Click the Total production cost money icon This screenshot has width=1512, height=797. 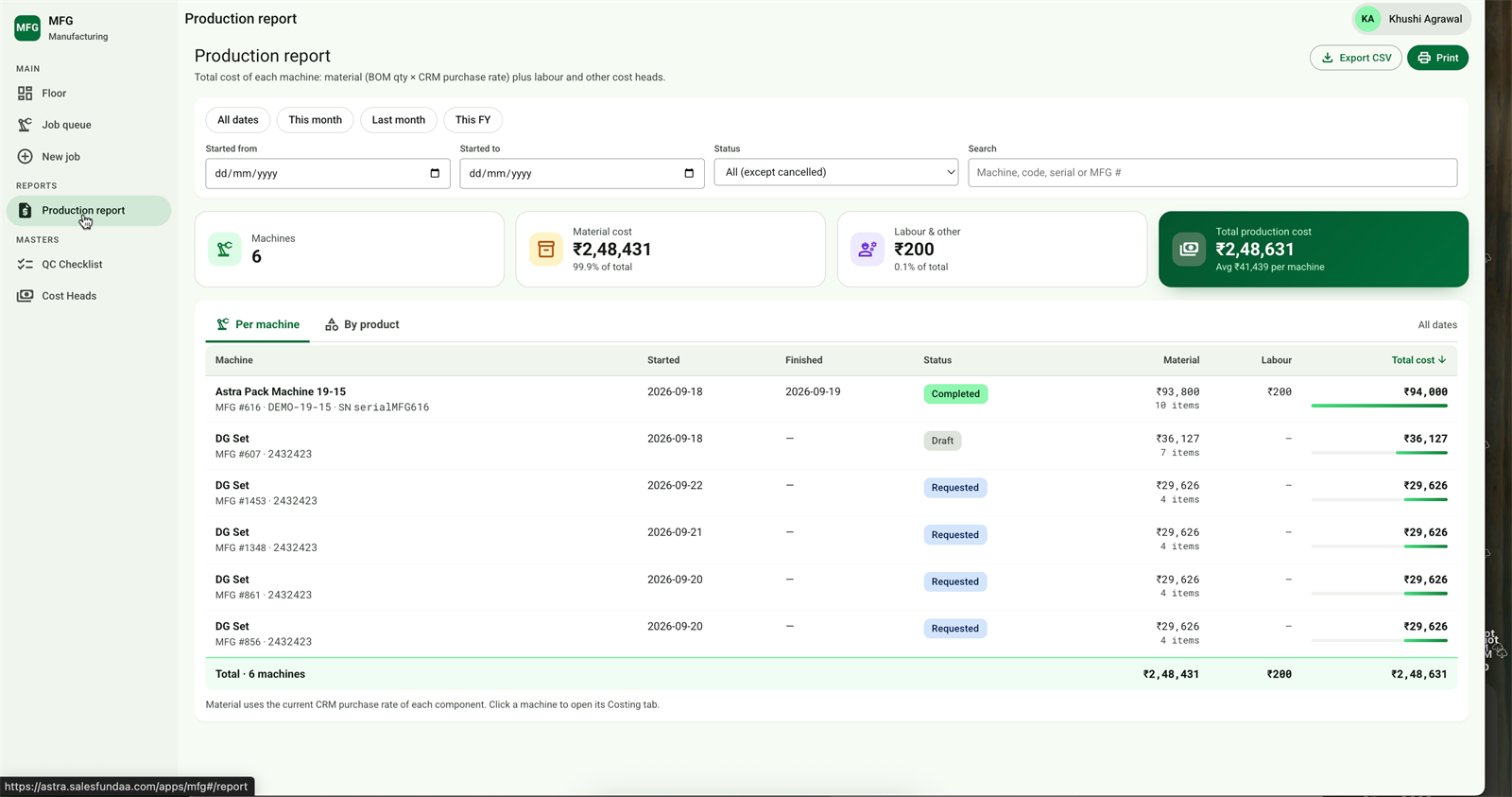[1189, 250]
